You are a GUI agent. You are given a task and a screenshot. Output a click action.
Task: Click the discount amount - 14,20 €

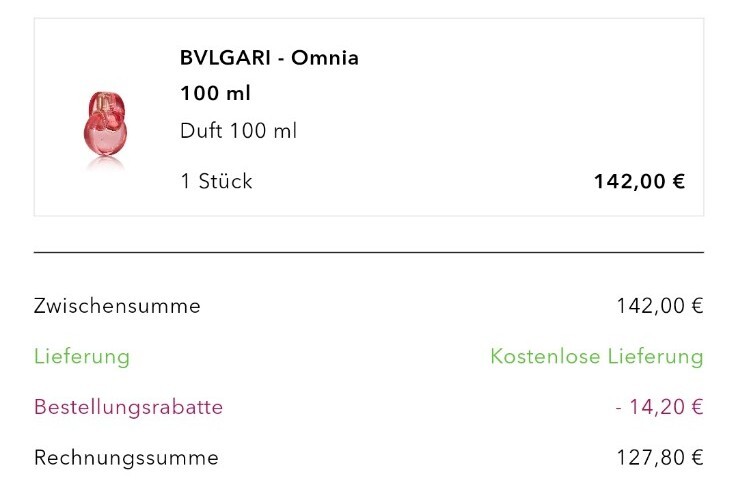tap(659, 407)
